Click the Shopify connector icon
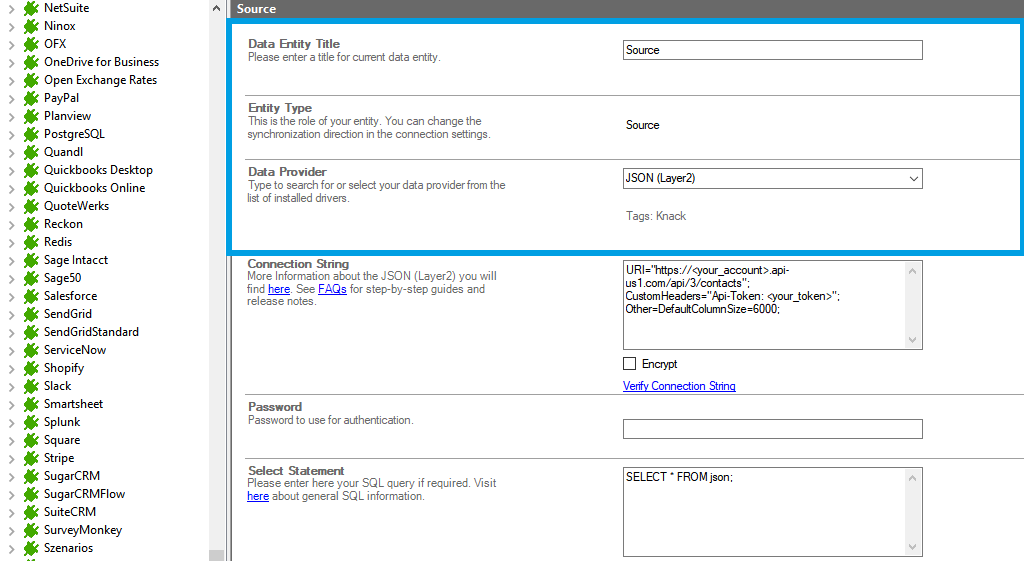Viewport: 1024px width, 561px height. click(31, 368)
